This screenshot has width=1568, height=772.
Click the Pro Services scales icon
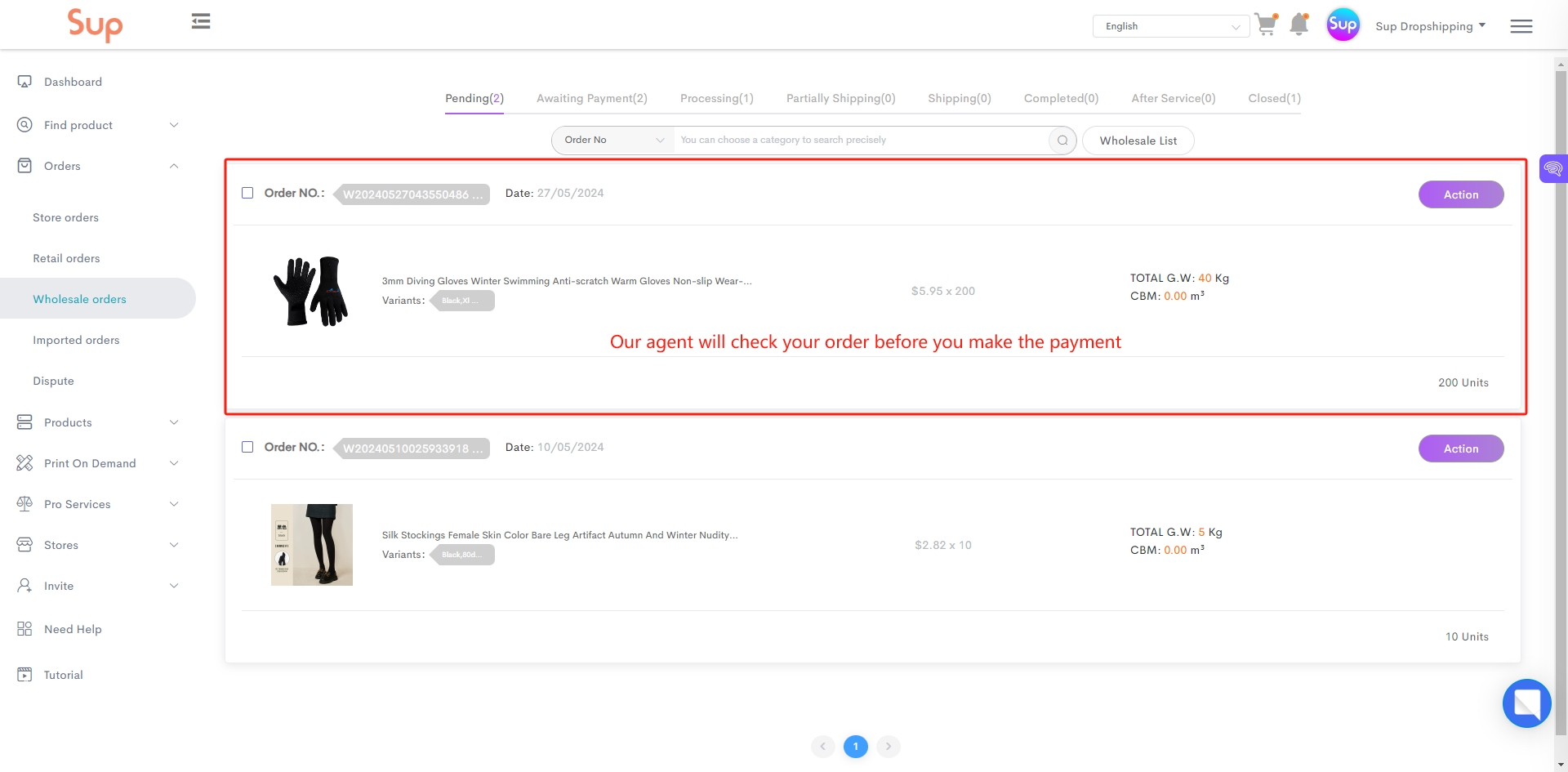pos(24,504)
